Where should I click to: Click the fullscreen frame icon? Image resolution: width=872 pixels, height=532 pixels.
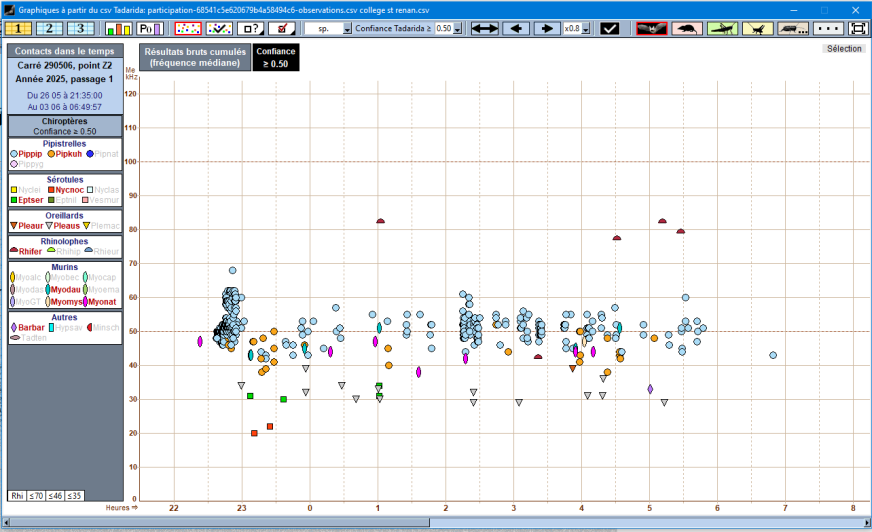tap(857, 28)
